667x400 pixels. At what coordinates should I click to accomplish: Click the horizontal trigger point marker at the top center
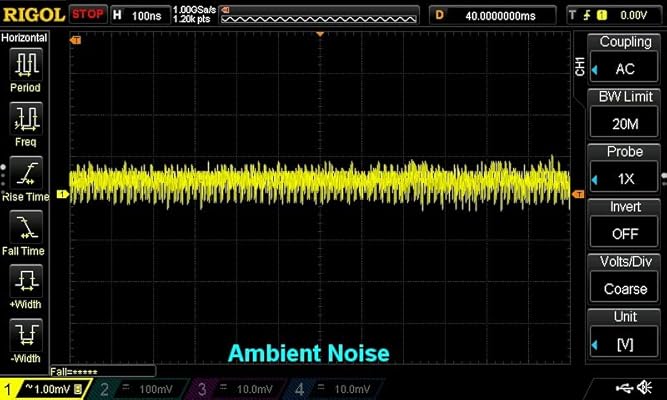tap(320, 34)
